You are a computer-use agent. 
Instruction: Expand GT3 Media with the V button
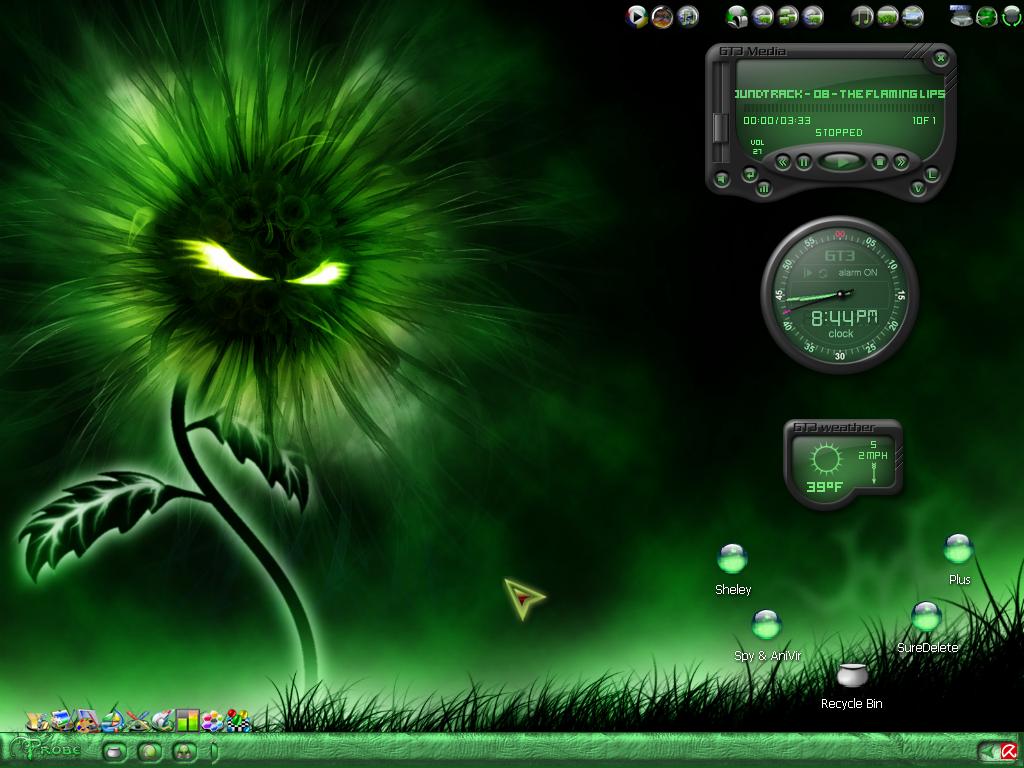coord(918,188)
